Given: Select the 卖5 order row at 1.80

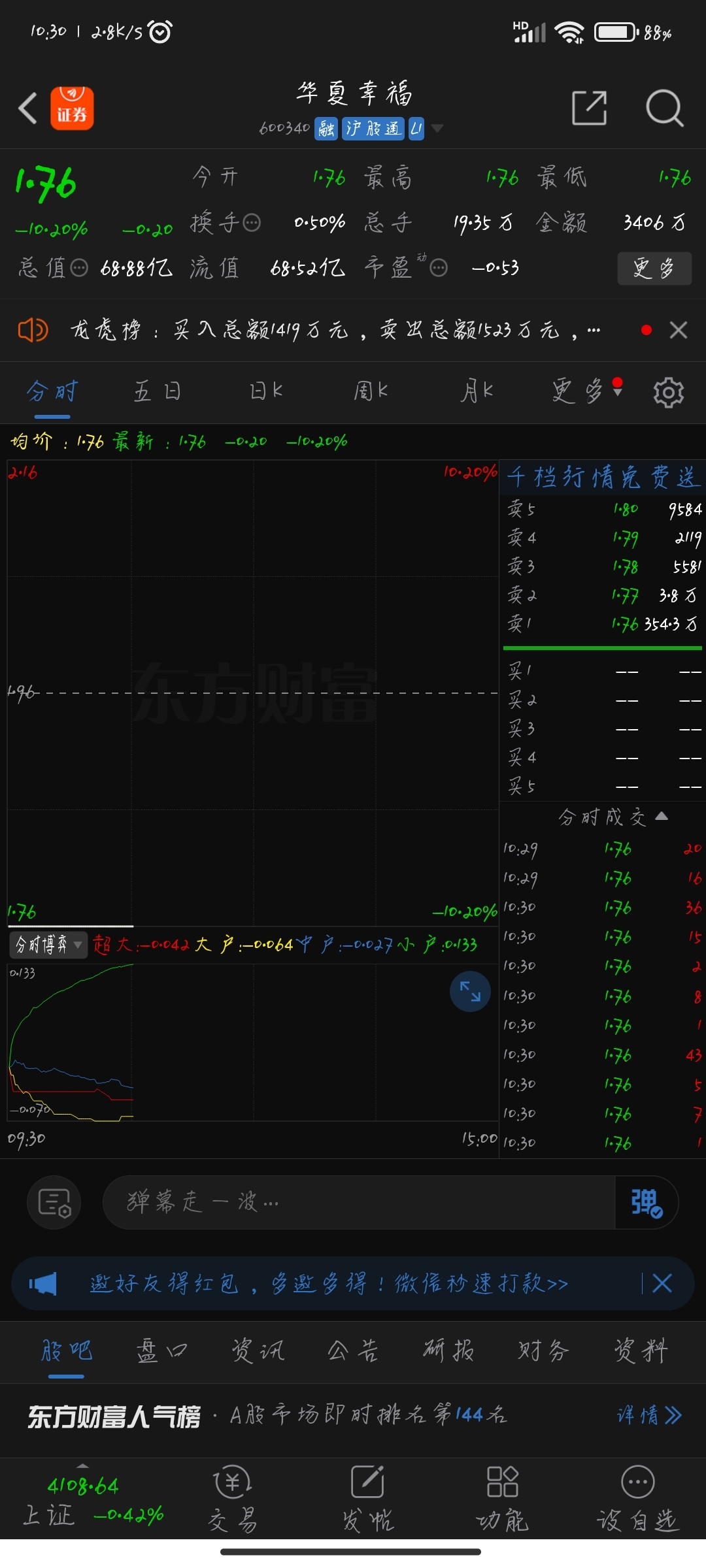Looking at the screenshot, I should pyautogui.click(x=603, y=509).
